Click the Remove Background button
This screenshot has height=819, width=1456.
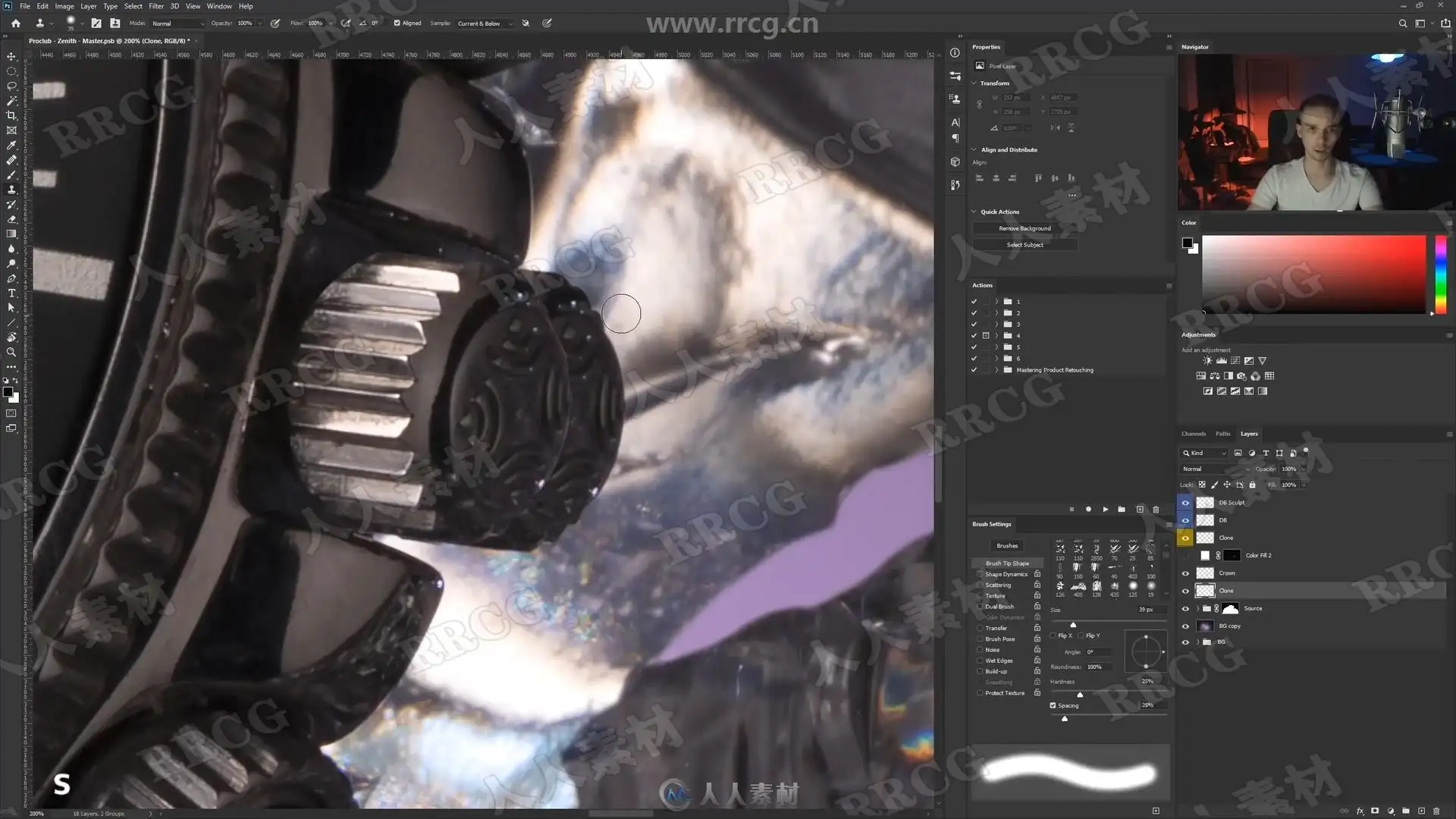tap(1025, 228)
